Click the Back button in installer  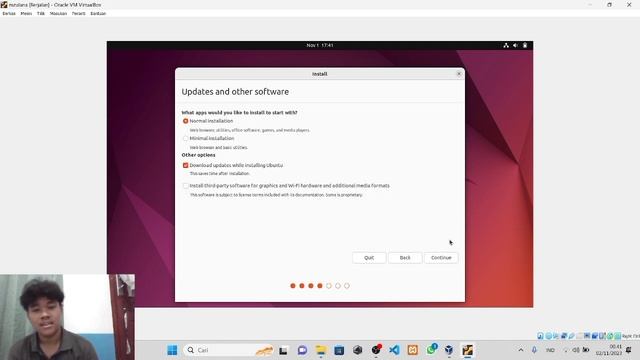(x=405, y=258)
